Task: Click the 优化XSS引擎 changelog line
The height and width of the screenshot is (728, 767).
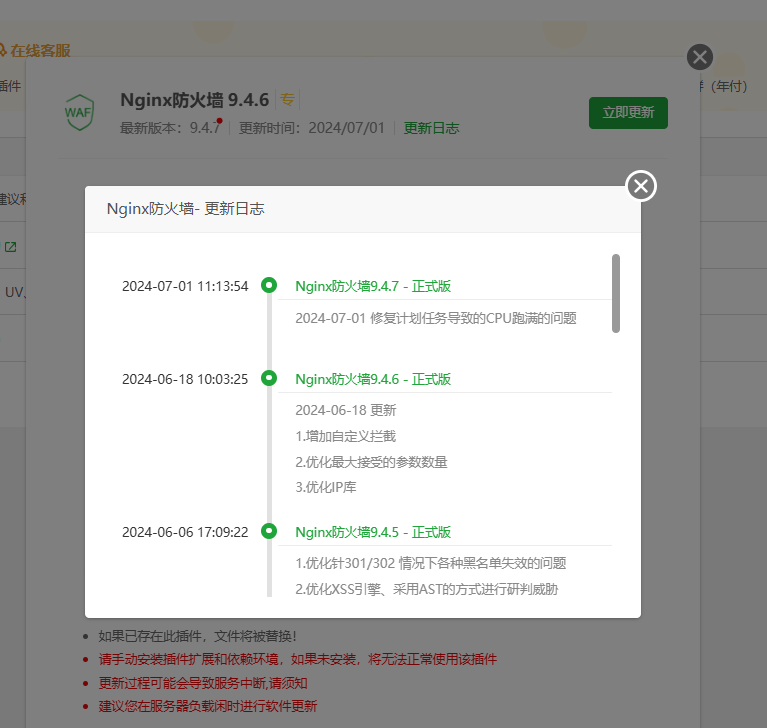Action: coord(427,589)
